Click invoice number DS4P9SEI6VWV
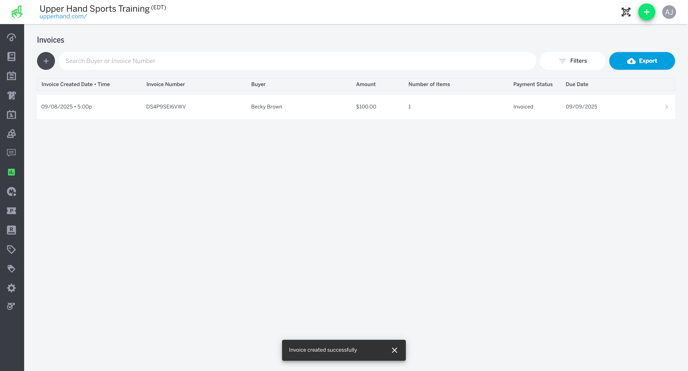Image resolution: width=688 pixels, height=371 pixels. [166, 107]
